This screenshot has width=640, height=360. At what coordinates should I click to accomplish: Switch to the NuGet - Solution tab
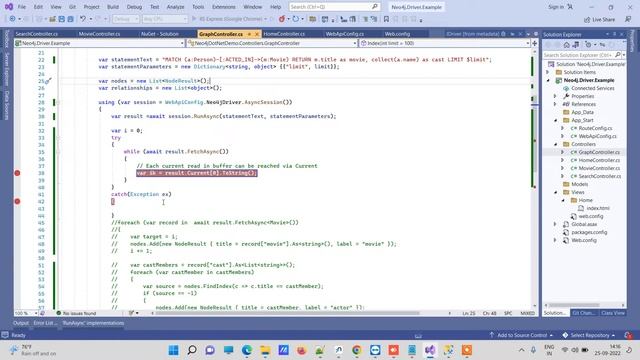(x=160, y=34)
